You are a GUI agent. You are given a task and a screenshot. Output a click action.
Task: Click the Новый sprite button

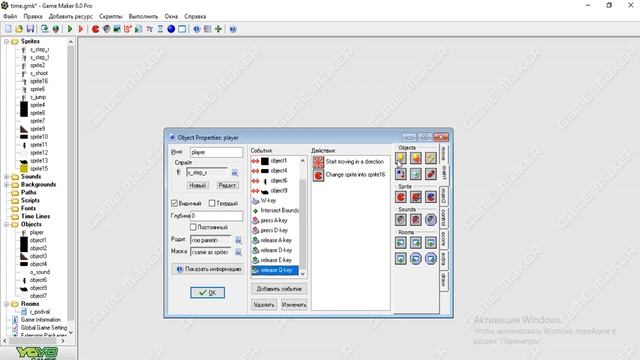pos(198,185)
